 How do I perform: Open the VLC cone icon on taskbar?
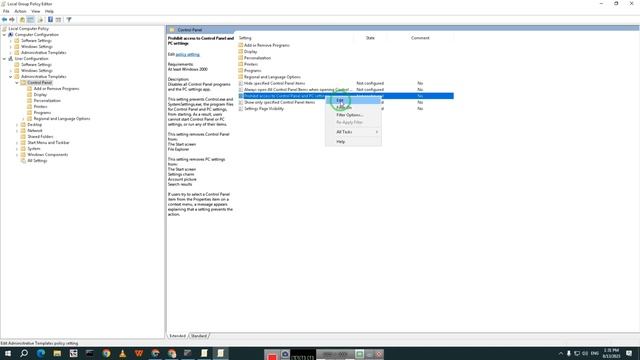122,353
